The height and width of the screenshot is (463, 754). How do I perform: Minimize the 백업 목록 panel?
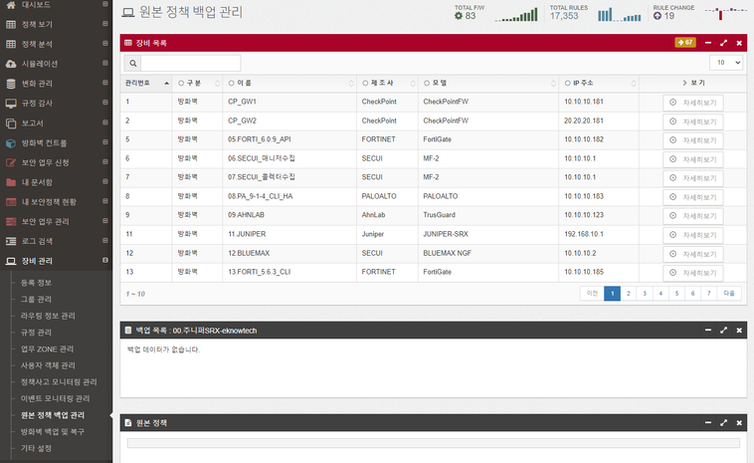(x=708, y=330)
